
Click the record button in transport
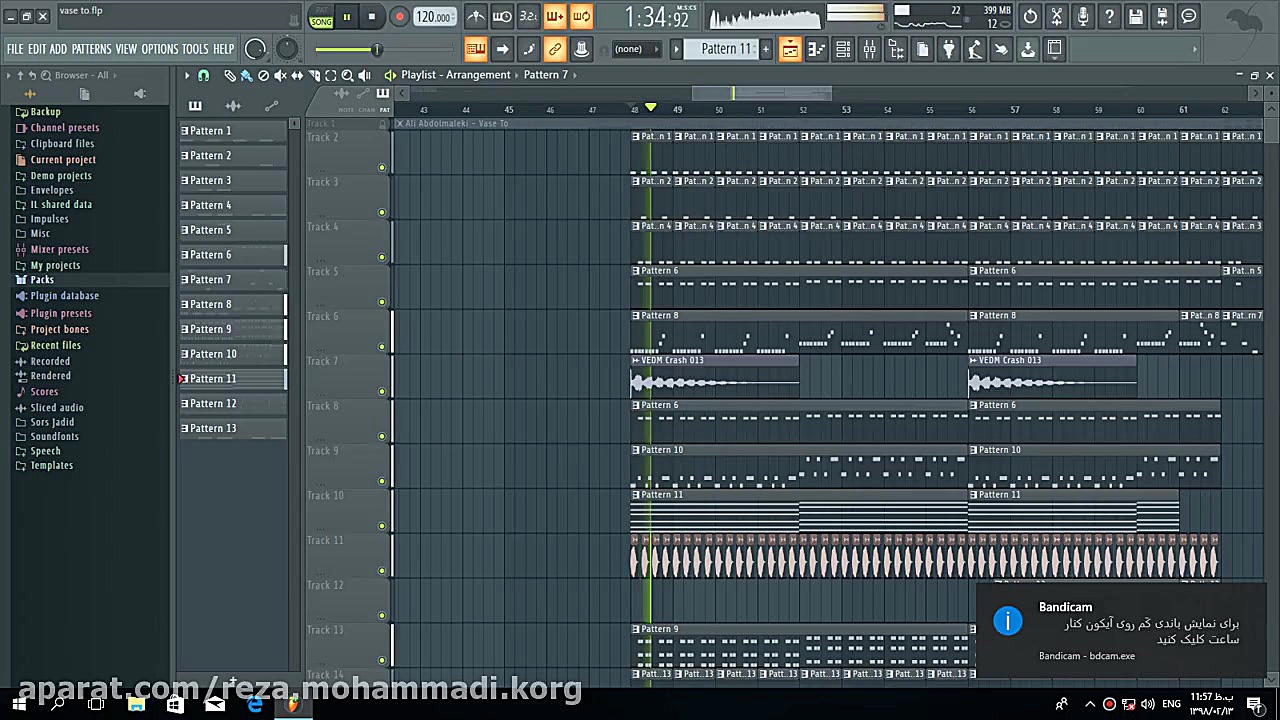398,17
